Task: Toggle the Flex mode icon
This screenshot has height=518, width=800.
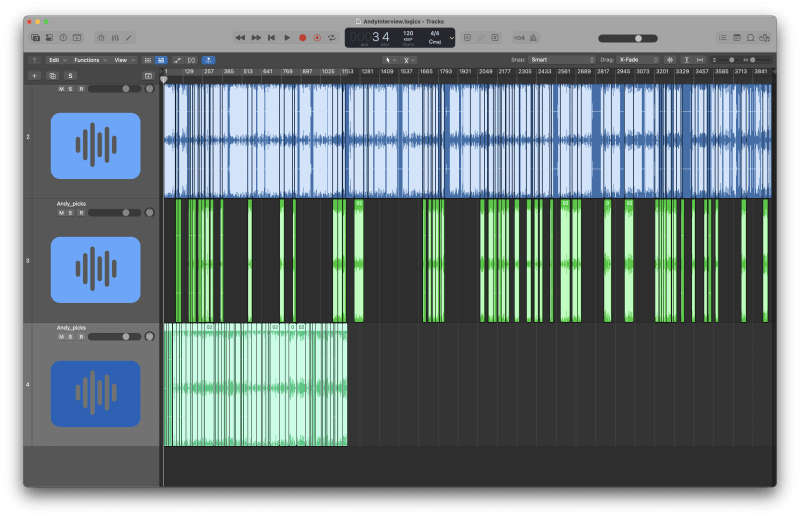Action: (191, 60)
